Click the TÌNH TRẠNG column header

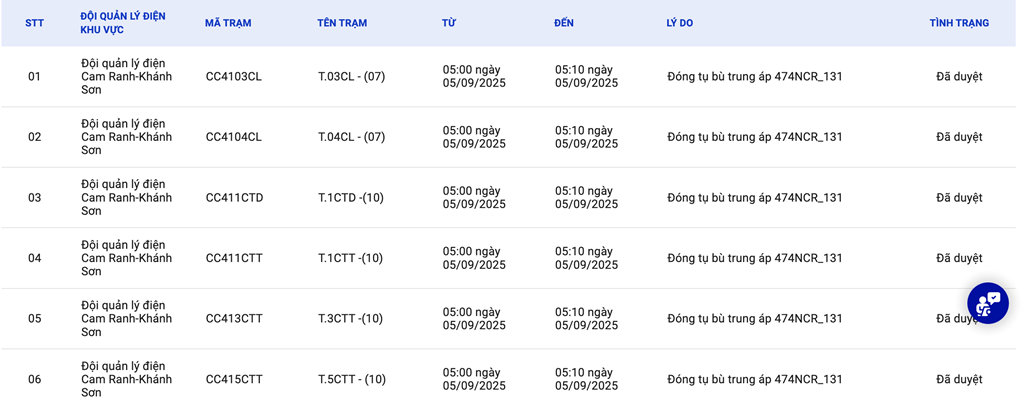click(x=959, y=23)
